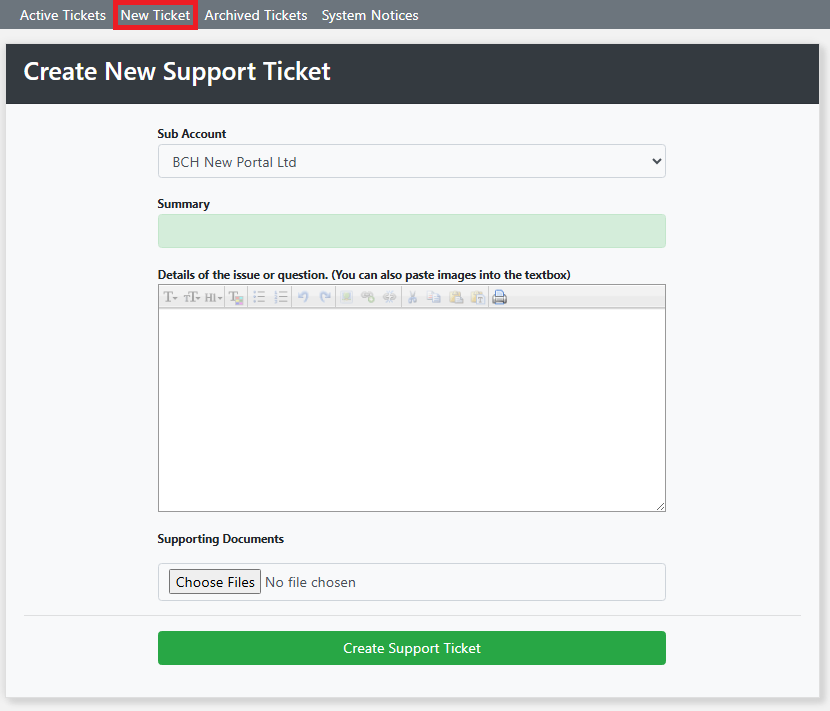Go to System Notices tab
The width and height of the screenshot is (830, 711).
[370, 15]
